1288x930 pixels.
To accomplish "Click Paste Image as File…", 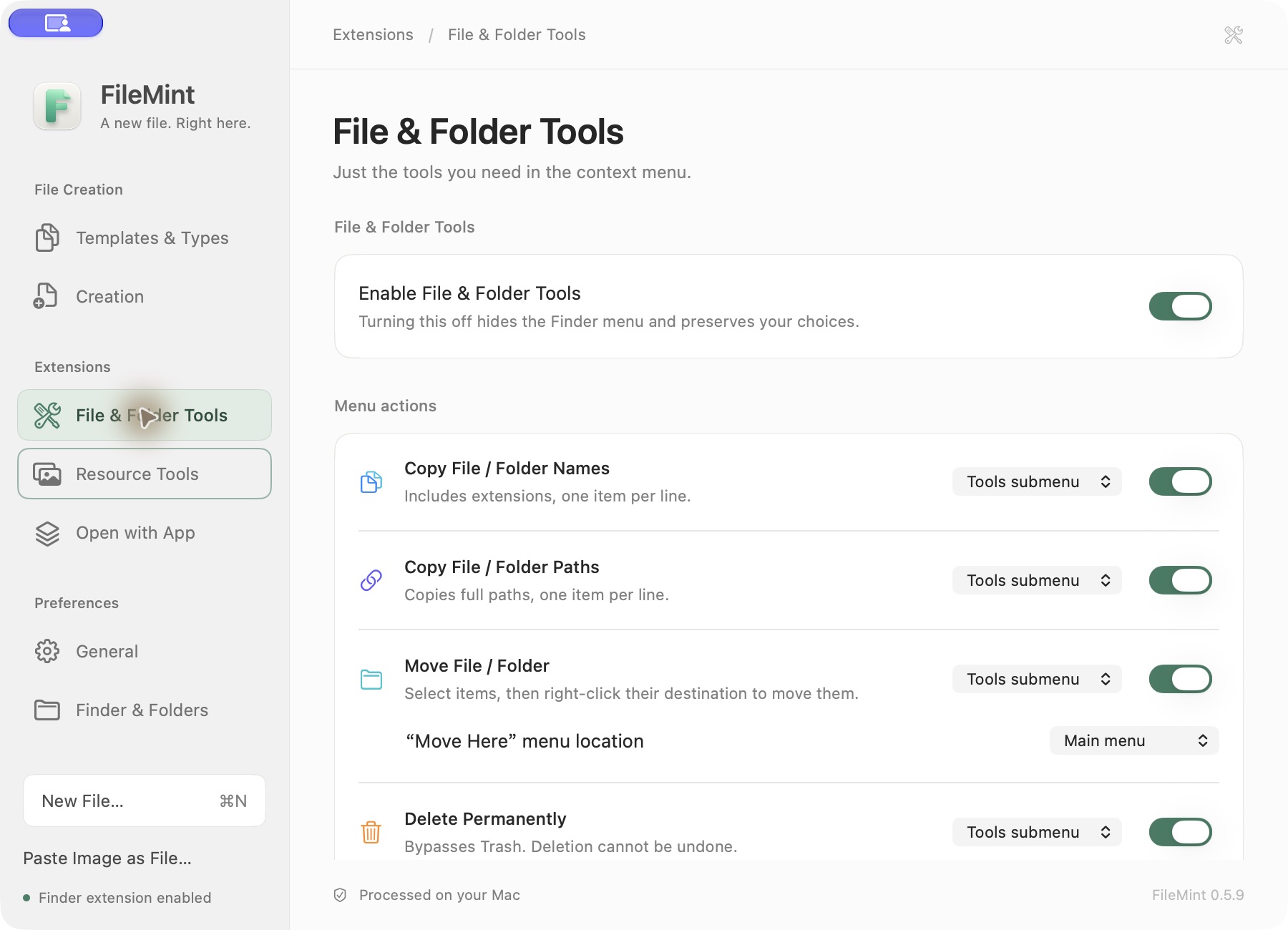I will click(107, 858).
